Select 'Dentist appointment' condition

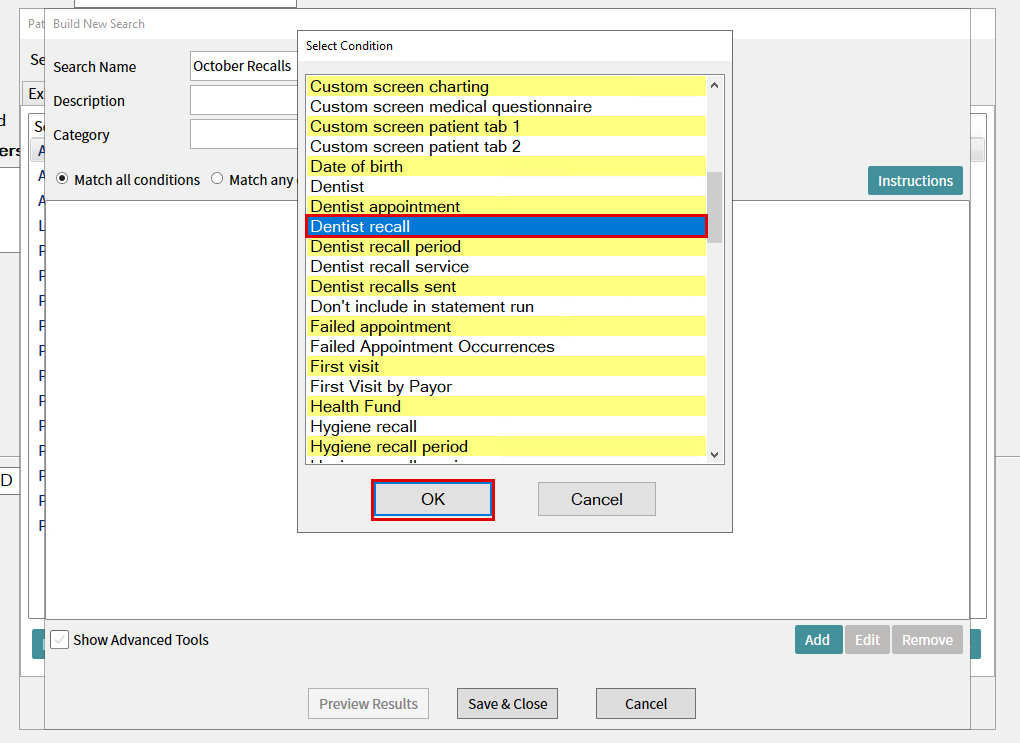[506, 207]
